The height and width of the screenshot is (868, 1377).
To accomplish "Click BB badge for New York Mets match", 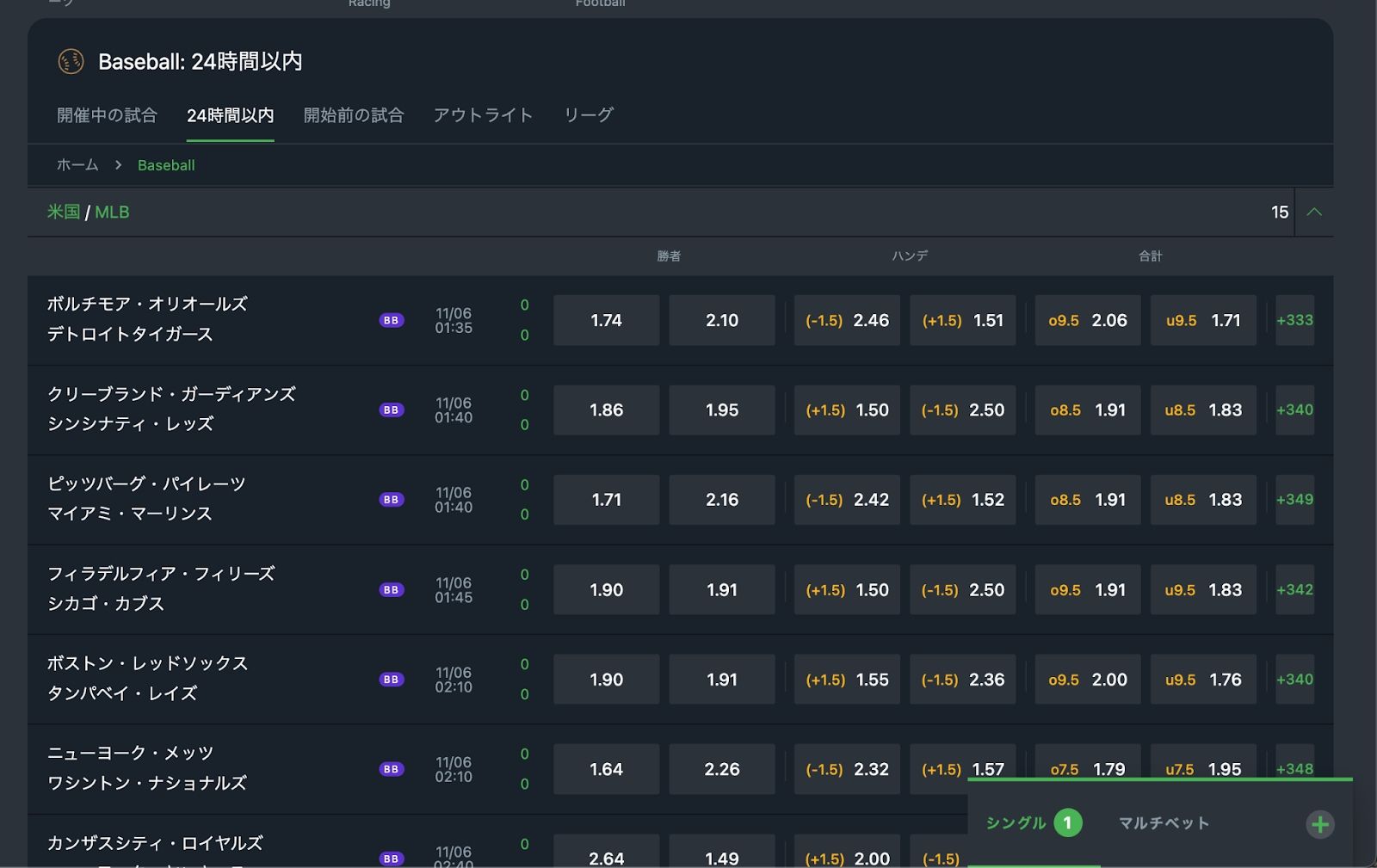I will pos(392,769).
